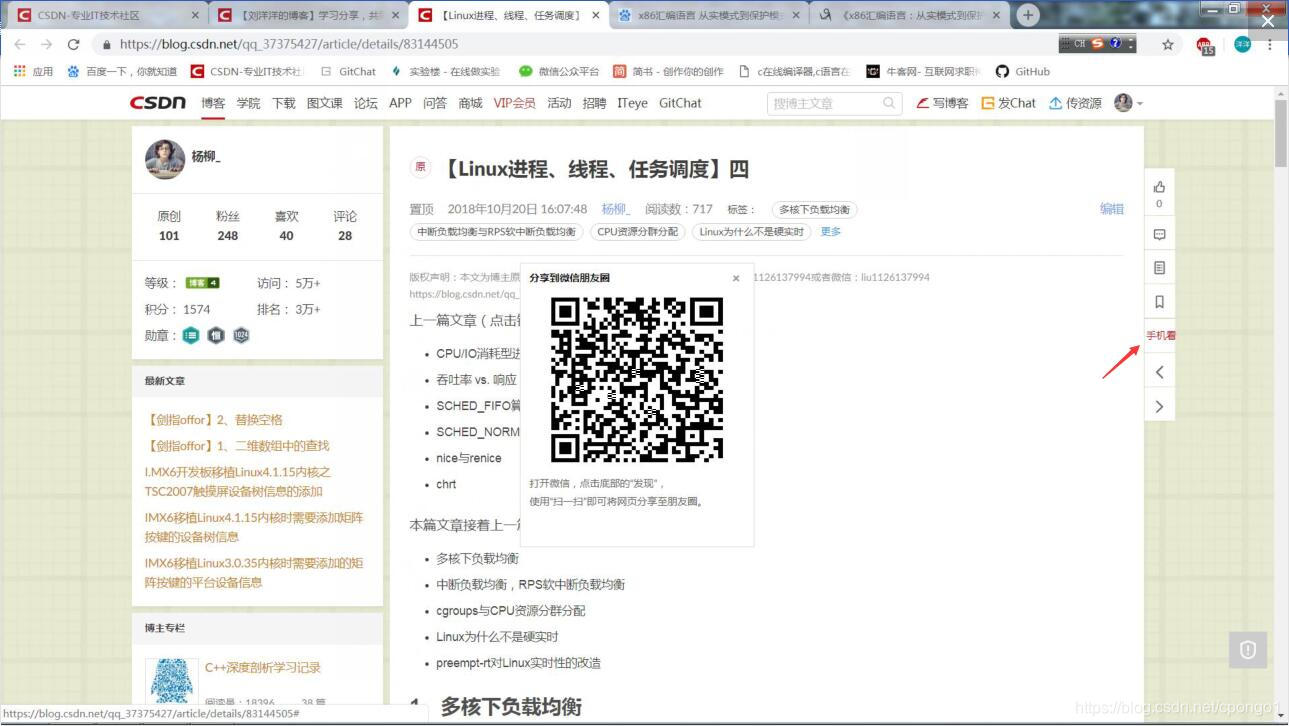Viewport: 1289px width, 726px height.
Task: Go to previous article with left chevron
Action: pyautogui.click(x=1159, y=372)
